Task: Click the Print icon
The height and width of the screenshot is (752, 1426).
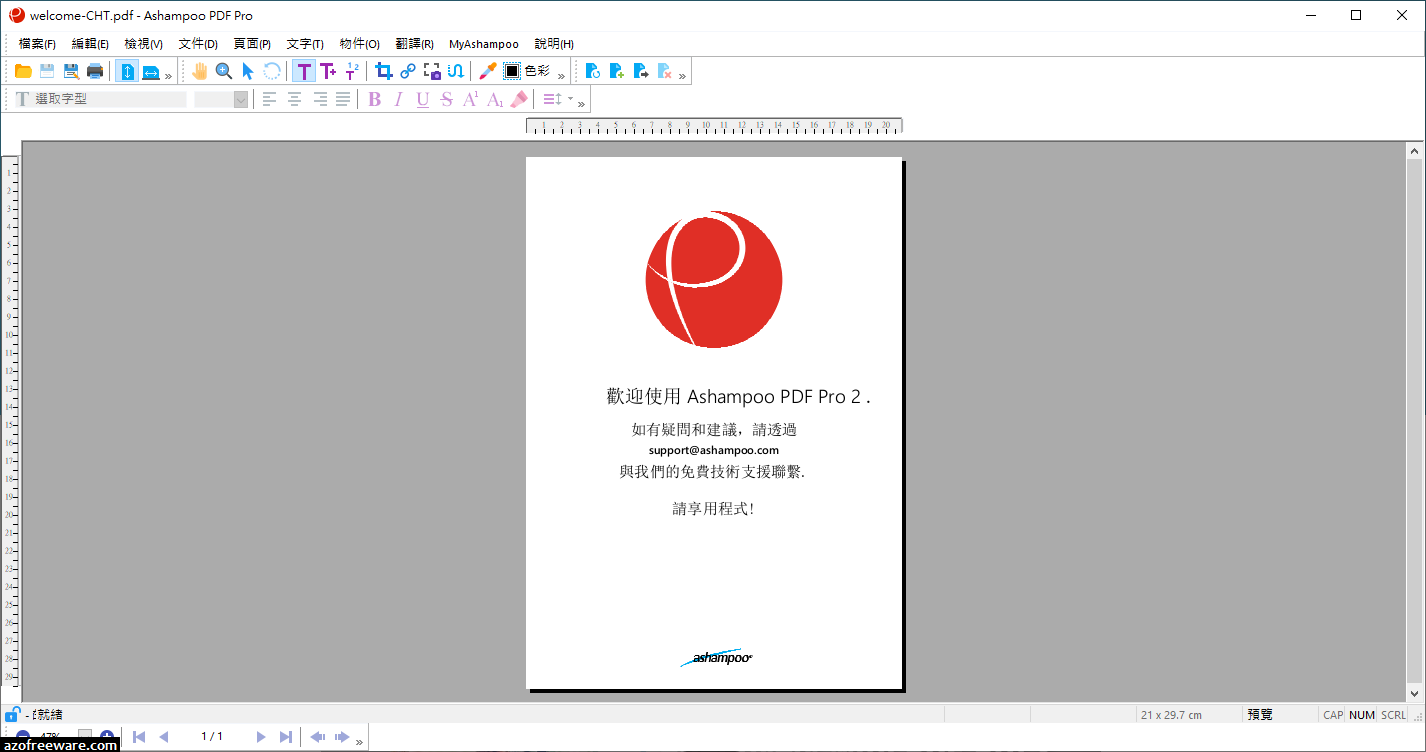Action: 95,71
